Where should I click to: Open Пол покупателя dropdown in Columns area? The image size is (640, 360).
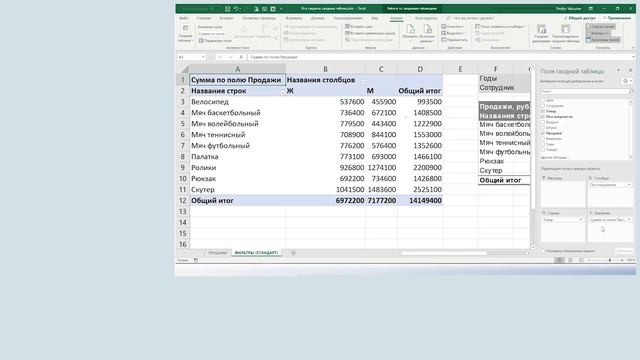pyautogui.click(x=629, y=185)
